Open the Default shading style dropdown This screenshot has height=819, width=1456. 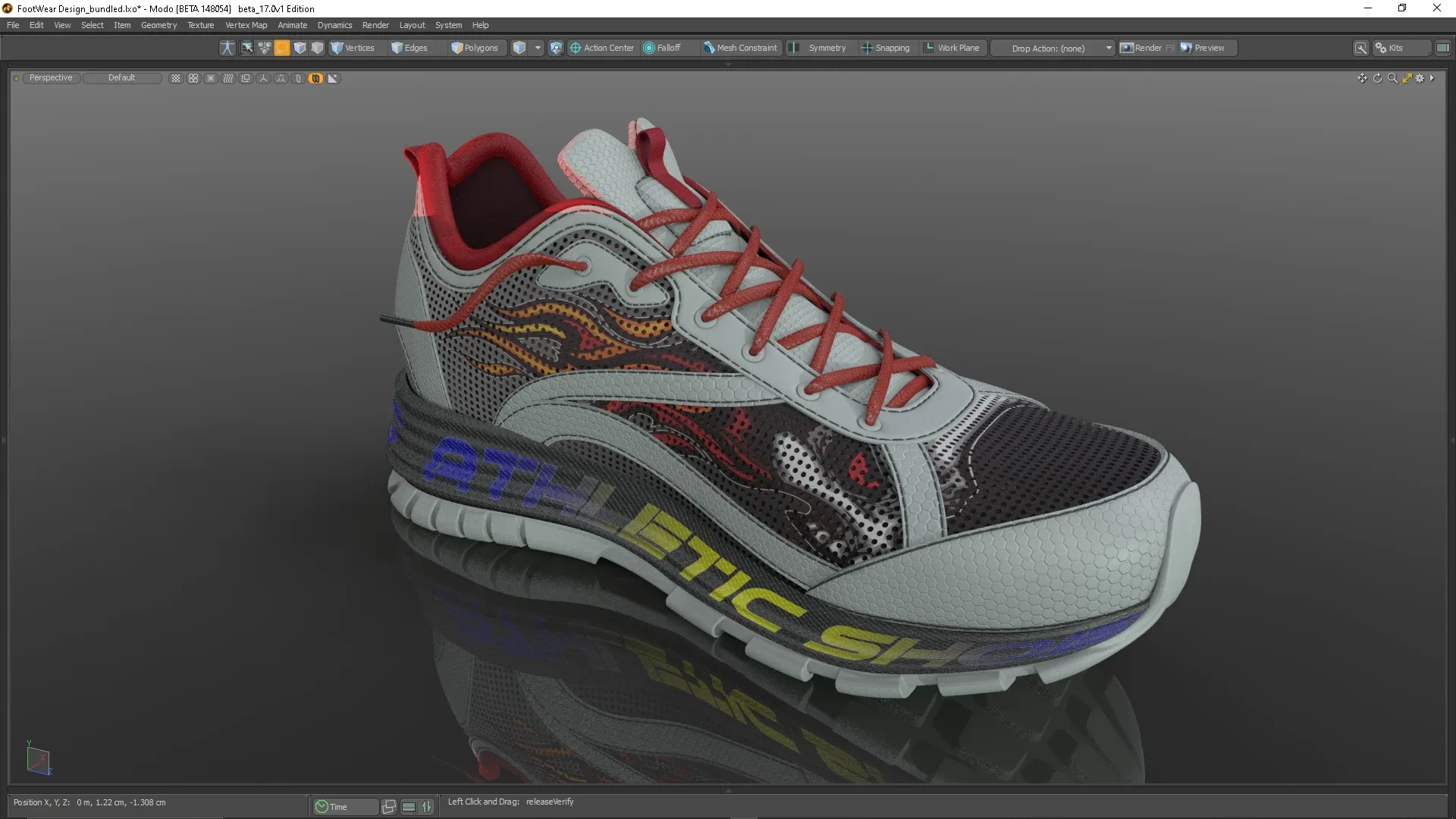(x=121, y=78)
